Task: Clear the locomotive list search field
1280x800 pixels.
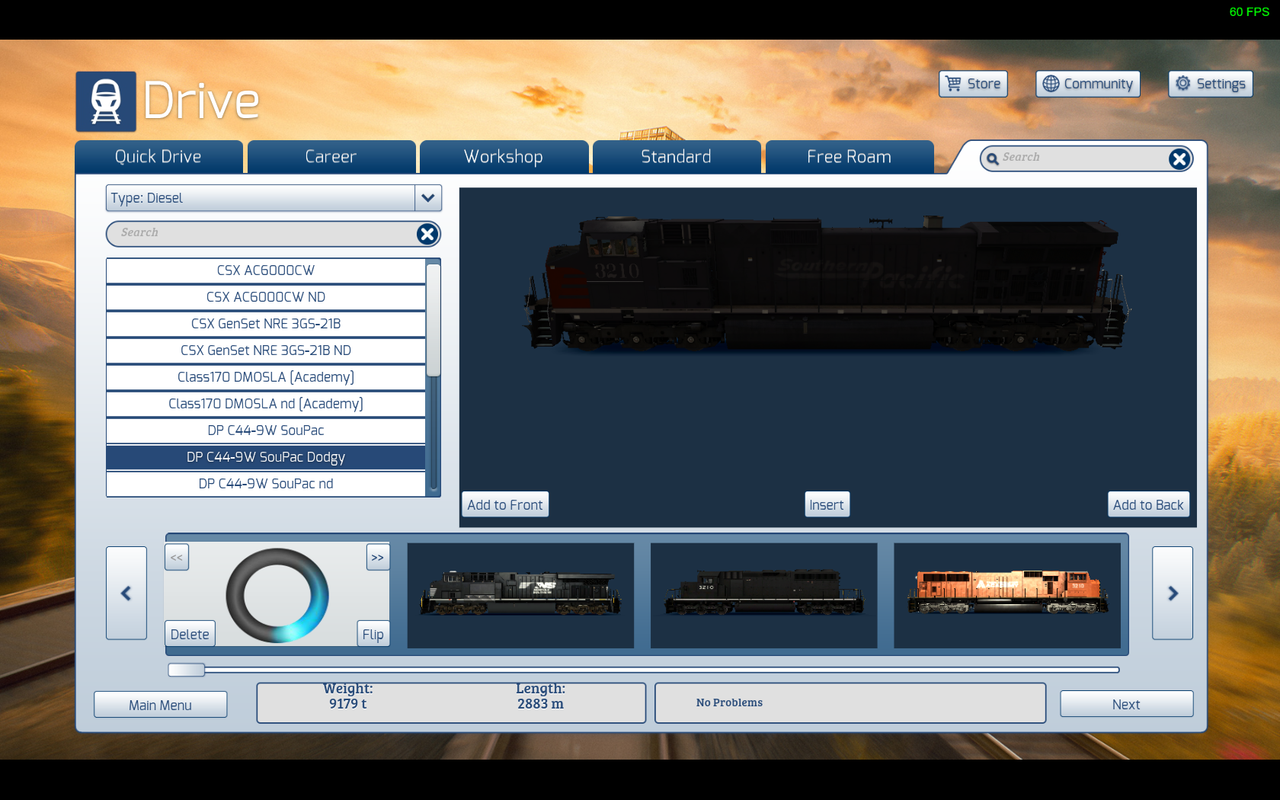Action: coord(427,234)
